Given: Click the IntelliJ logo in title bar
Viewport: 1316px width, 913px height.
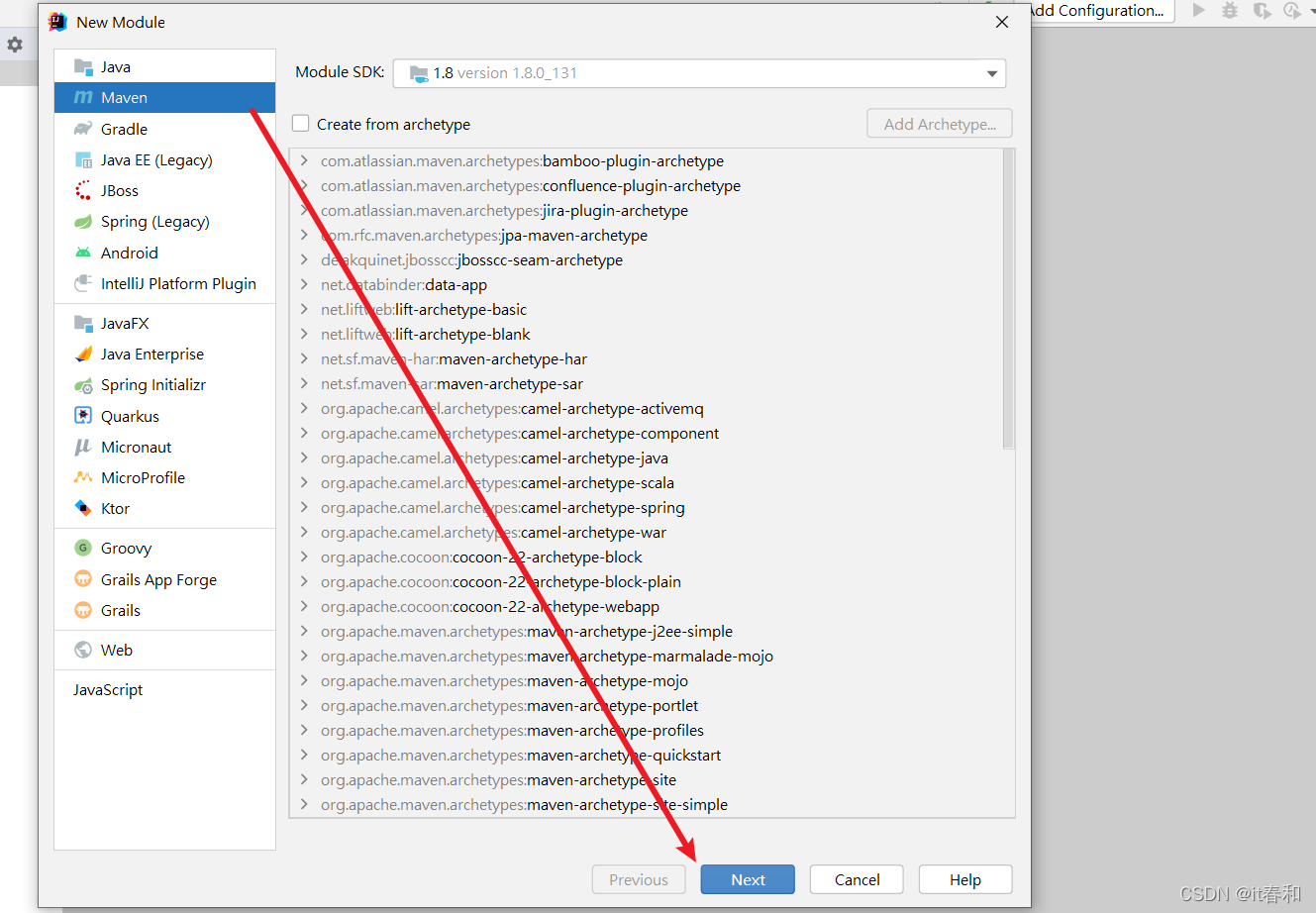Looking at the screenshot, I should coord(57,22).
